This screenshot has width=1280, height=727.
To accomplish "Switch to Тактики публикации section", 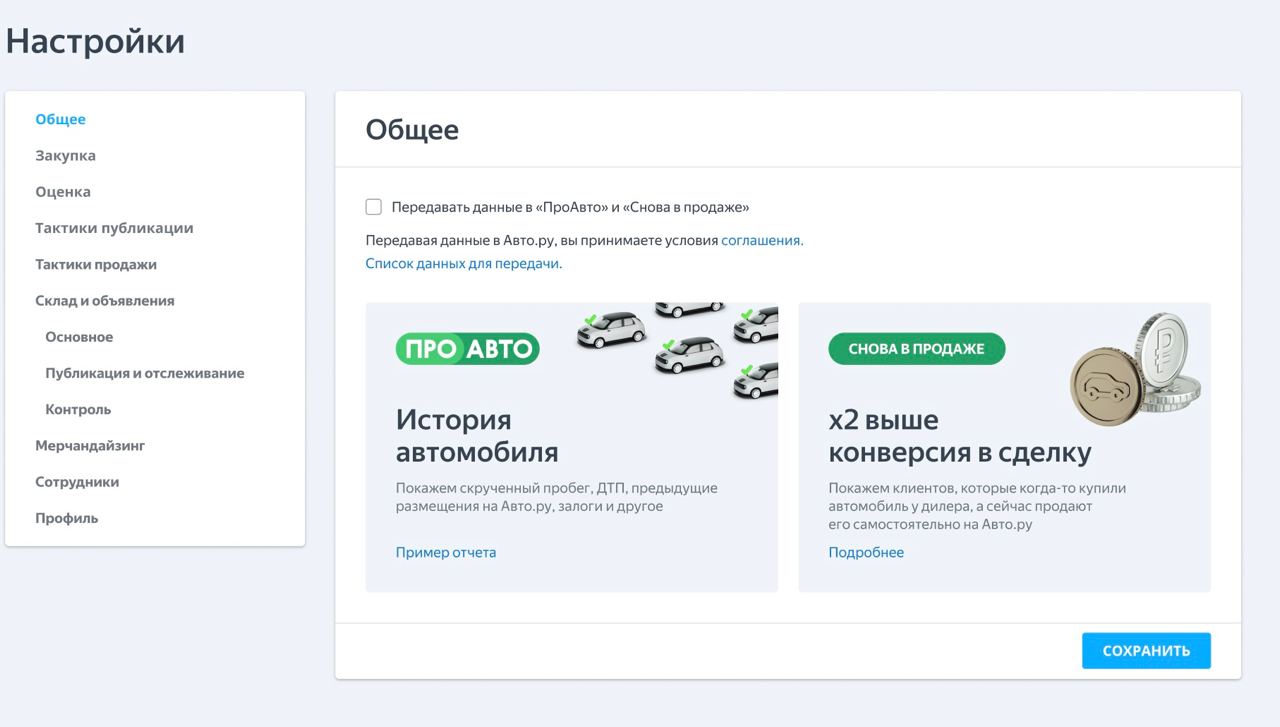I will [114, 228].
